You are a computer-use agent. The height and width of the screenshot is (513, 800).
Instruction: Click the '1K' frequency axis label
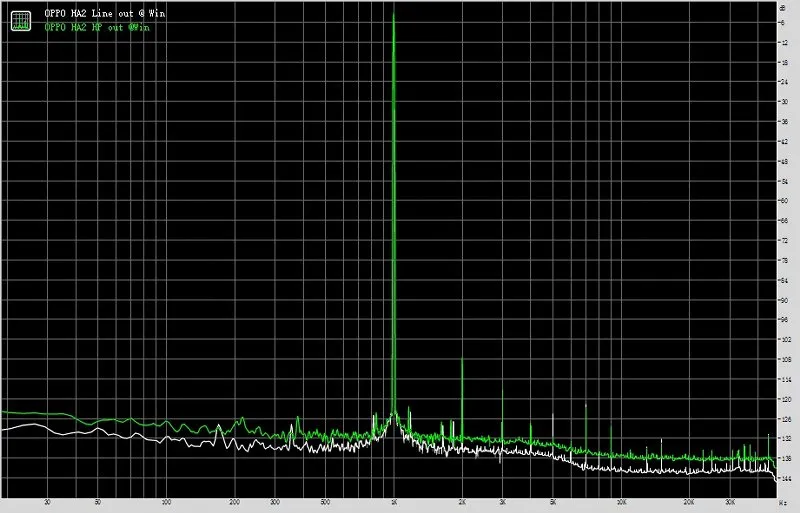coord(394,502)
